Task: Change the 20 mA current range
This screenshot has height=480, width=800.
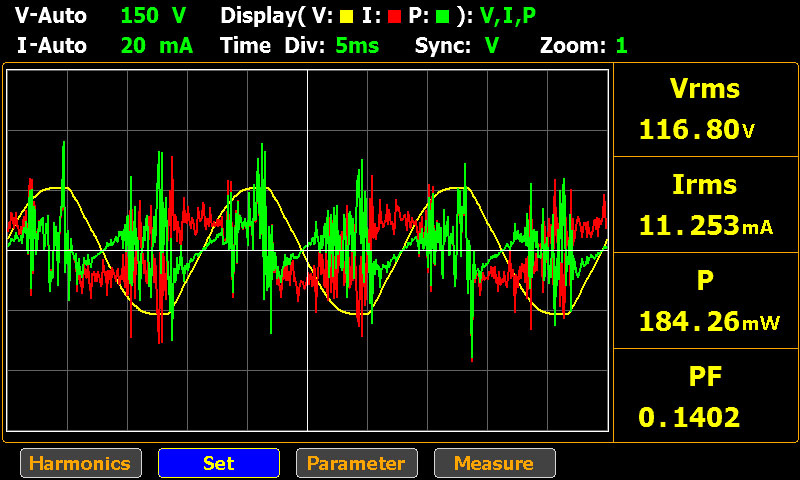Action: [x=157, y=45]
